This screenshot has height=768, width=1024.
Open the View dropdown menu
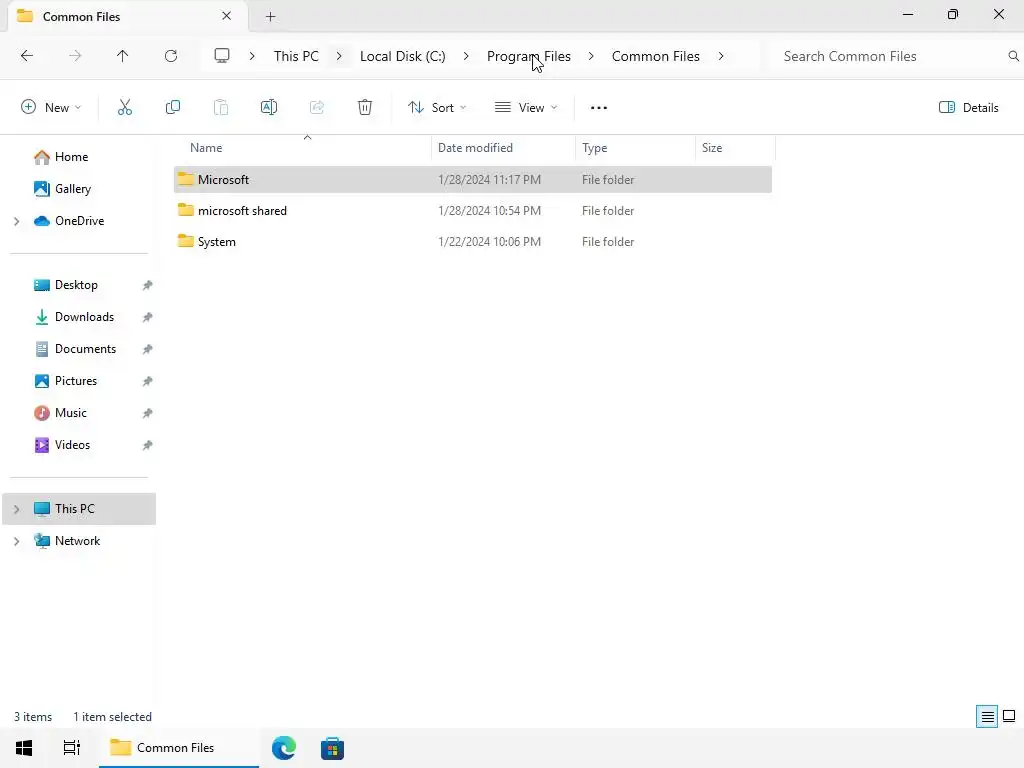(x=526, y=108)
